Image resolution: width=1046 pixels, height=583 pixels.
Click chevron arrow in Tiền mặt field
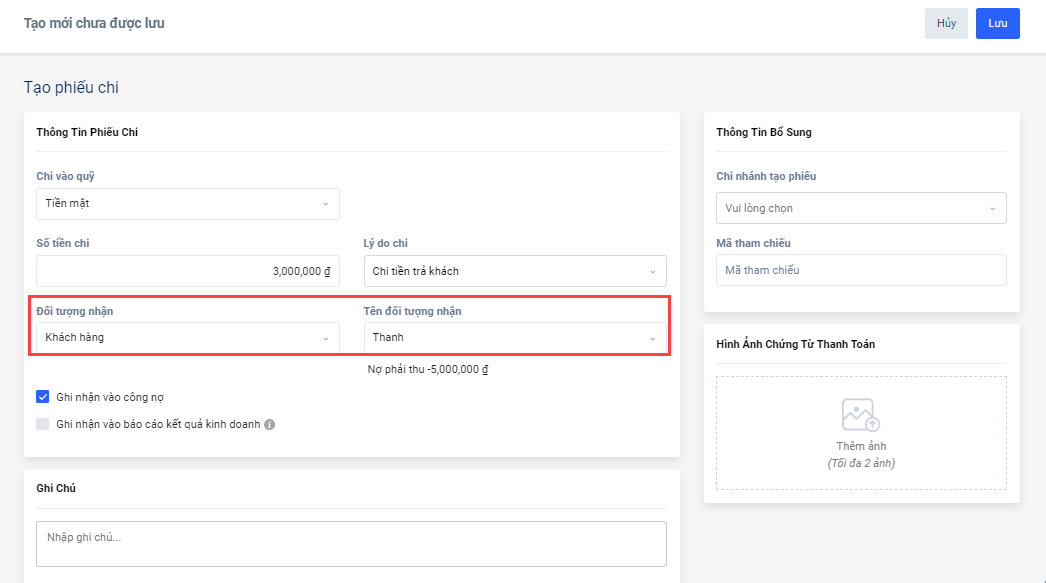point(325,204)
